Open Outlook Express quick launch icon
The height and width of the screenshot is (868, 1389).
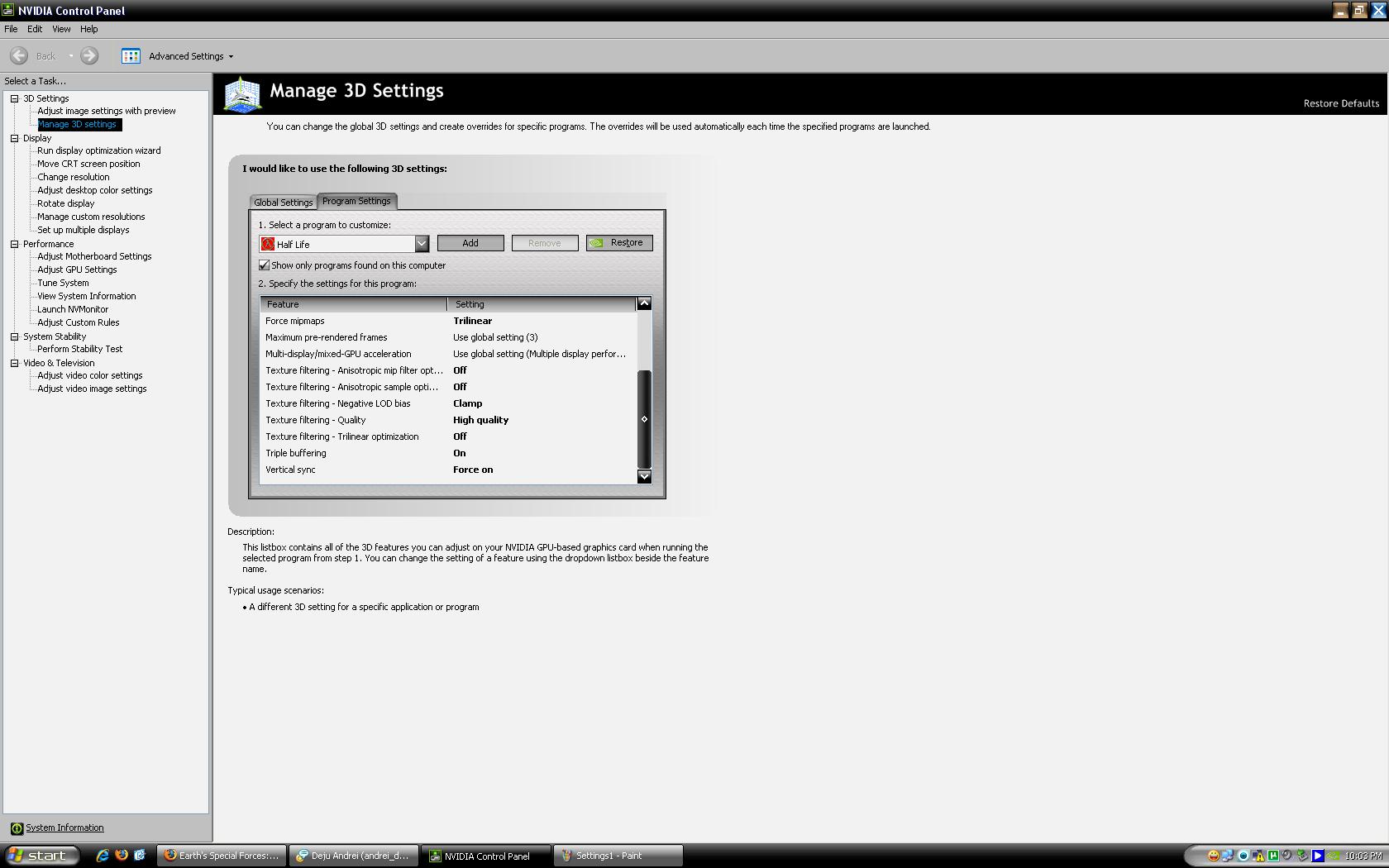140,856
